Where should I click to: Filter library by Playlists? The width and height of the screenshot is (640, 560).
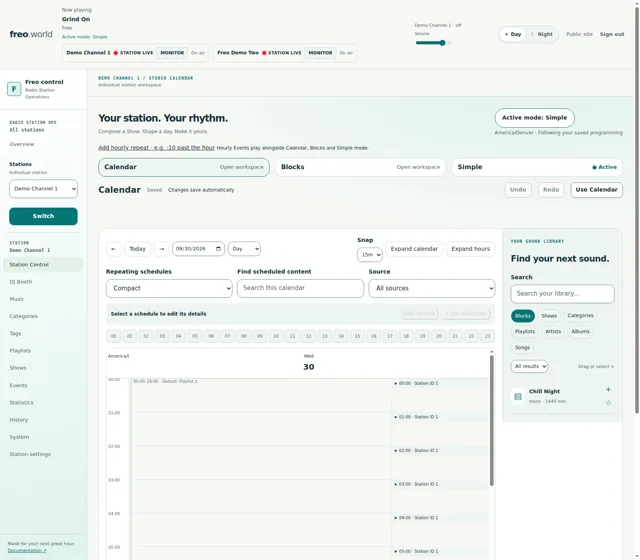point(524,331)
